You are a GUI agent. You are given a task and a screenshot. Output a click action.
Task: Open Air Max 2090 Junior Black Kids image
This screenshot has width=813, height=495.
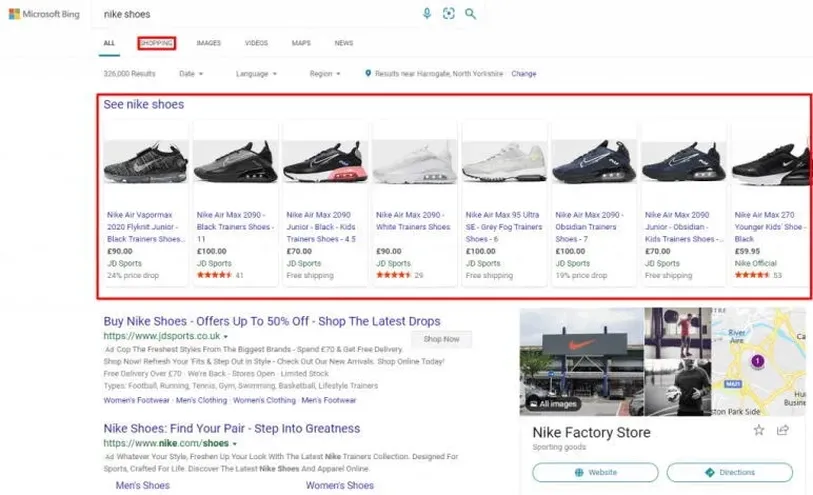tap(325, 162)
